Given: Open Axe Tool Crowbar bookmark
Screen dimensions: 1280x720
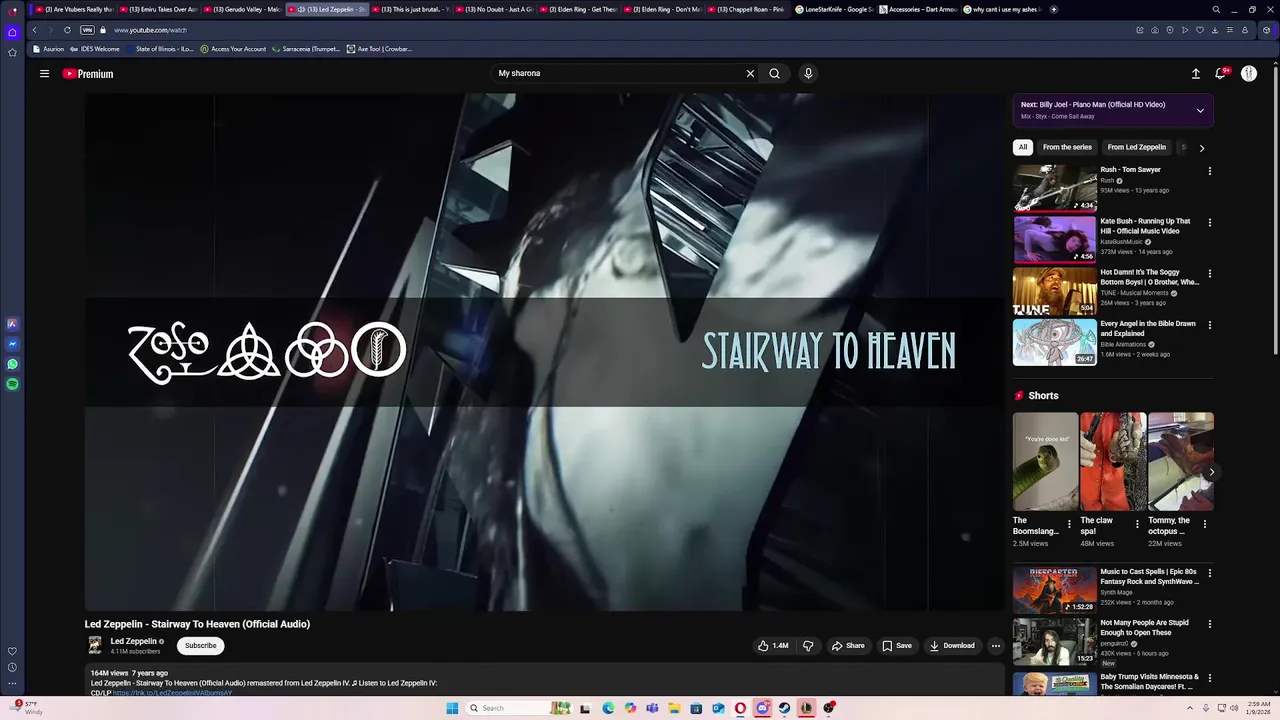Looking at the screenshot, I should [x=379, y=49].
